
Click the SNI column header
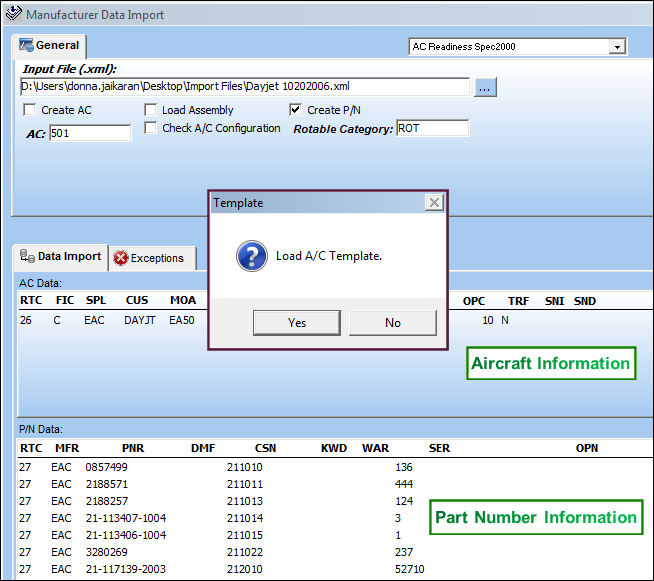554,301
